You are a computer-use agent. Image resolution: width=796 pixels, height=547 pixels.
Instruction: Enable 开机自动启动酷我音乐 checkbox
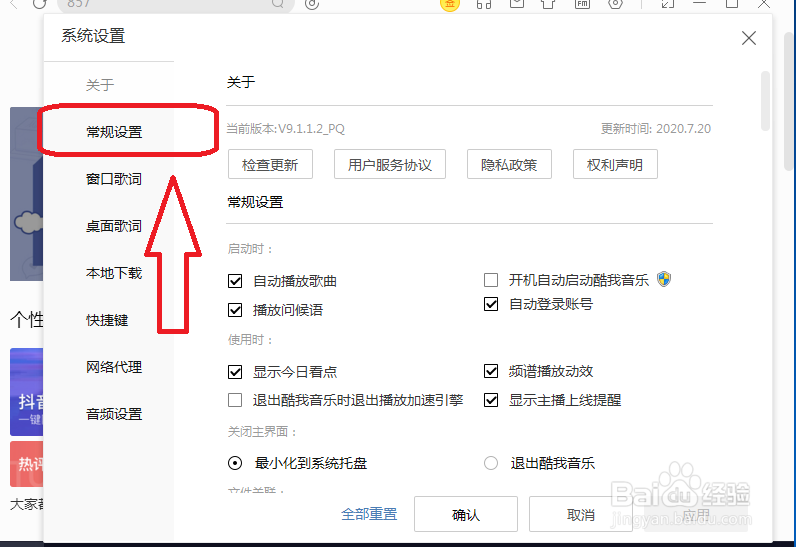[491, 280]
